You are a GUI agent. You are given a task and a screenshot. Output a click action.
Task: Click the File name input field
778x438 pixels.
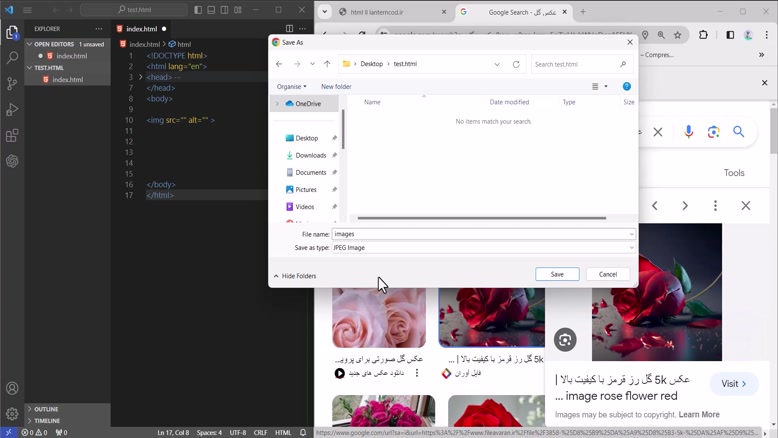(483, 234)
